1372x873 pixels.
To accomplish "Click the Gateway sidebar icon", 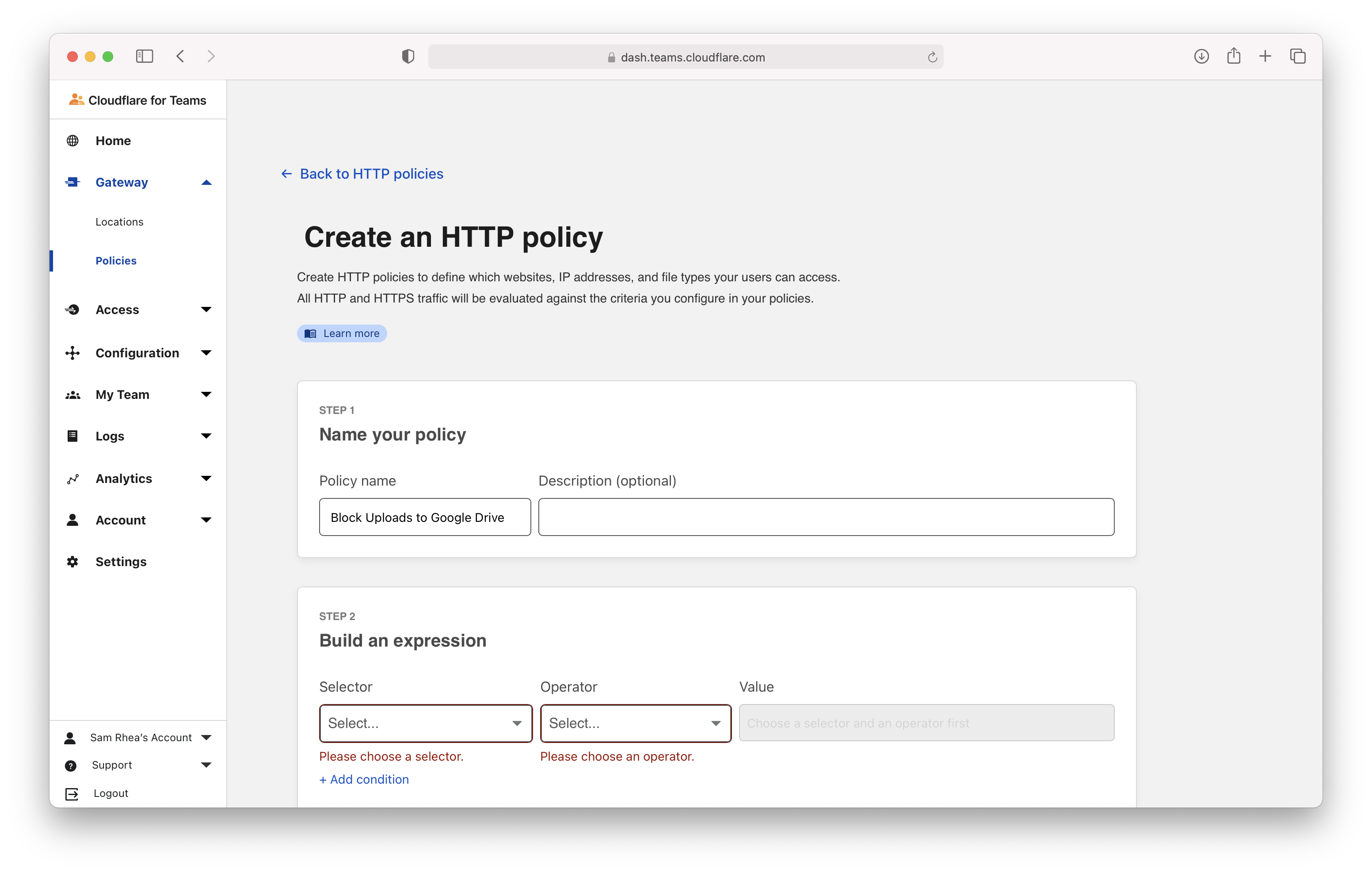I will [x=72, y=182].
